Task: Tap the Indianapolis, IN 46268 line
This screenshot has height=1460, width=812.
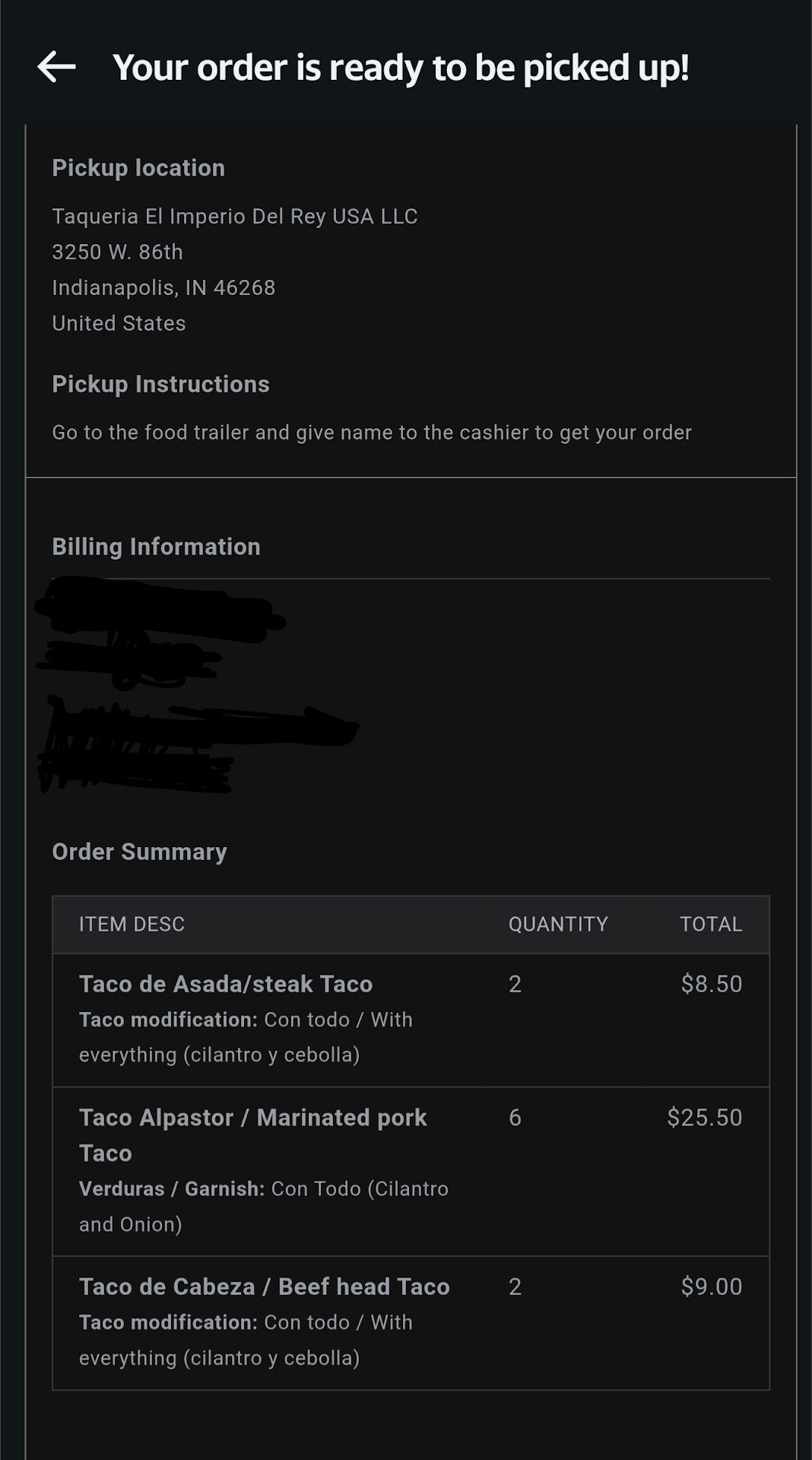Action: (x=163, y=288)
